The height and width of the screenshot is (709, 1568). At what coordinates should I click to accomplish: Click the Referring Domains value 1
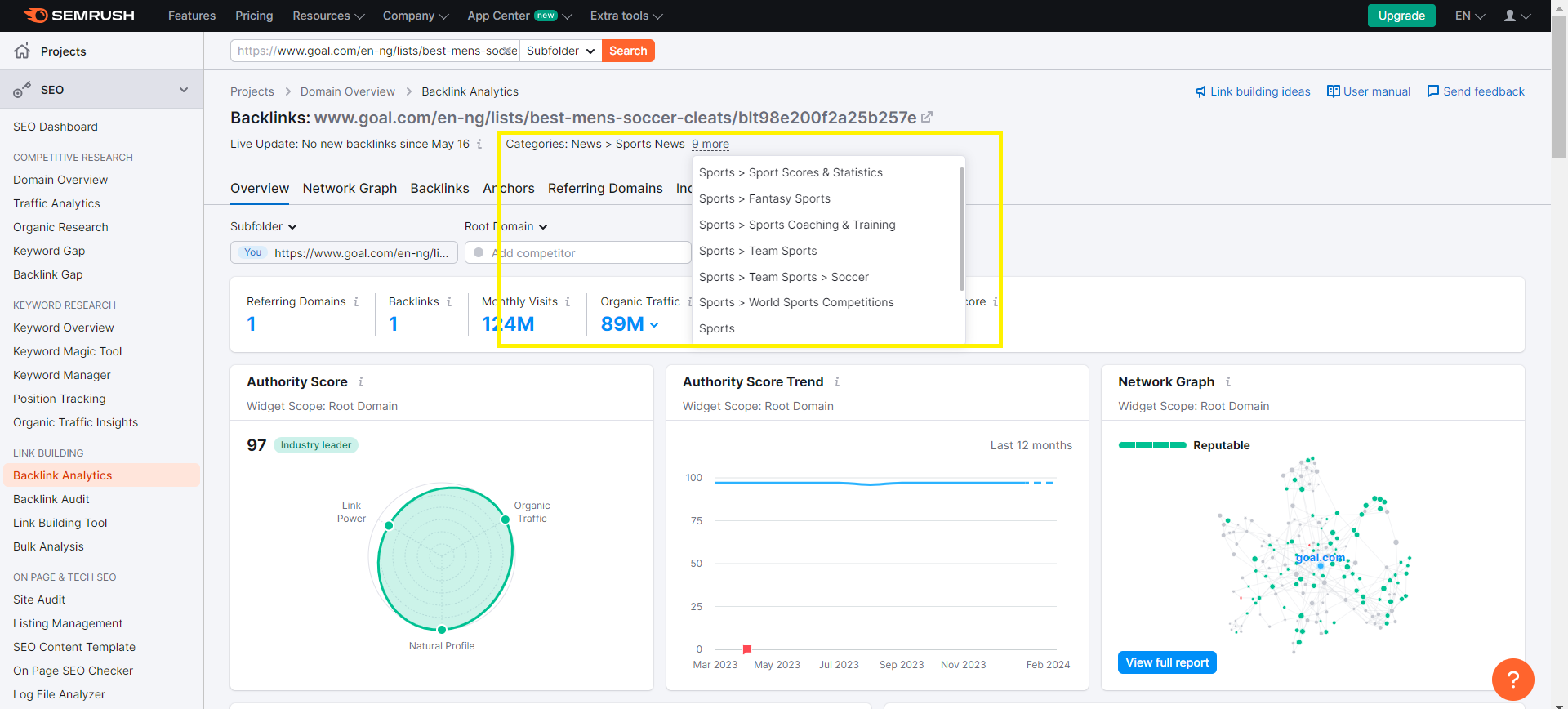pyautogui.click(x=252, y=324)
